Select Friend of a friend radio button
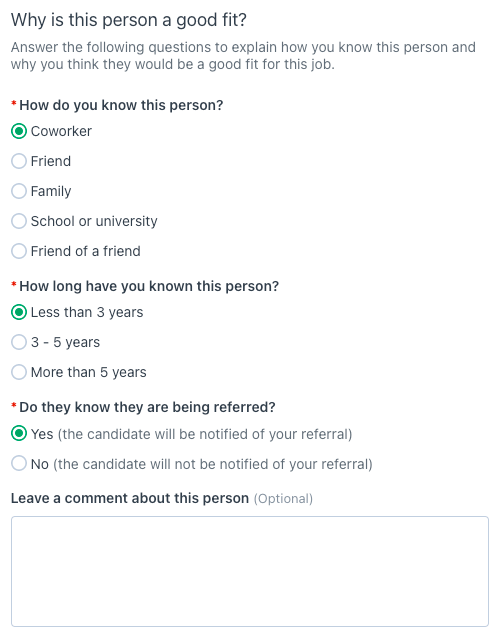The image size is (499, 638). tap(19, 251)
